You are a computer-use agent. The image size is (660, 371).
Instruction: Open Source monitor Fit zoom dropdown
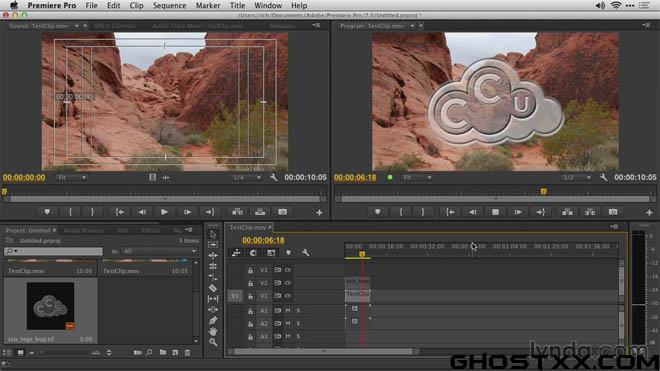pyautogui.click(x=72, y=177)
